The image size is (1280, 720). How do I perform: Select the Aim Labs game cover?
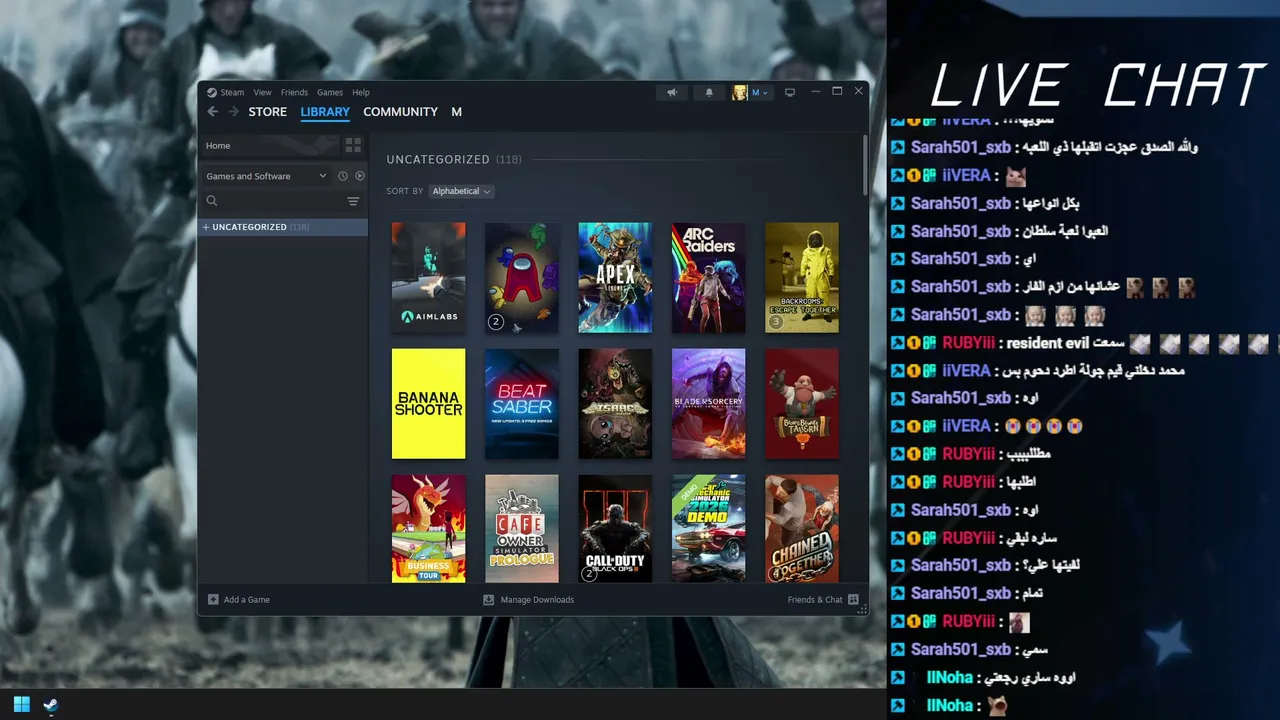[x=429, y=278]
